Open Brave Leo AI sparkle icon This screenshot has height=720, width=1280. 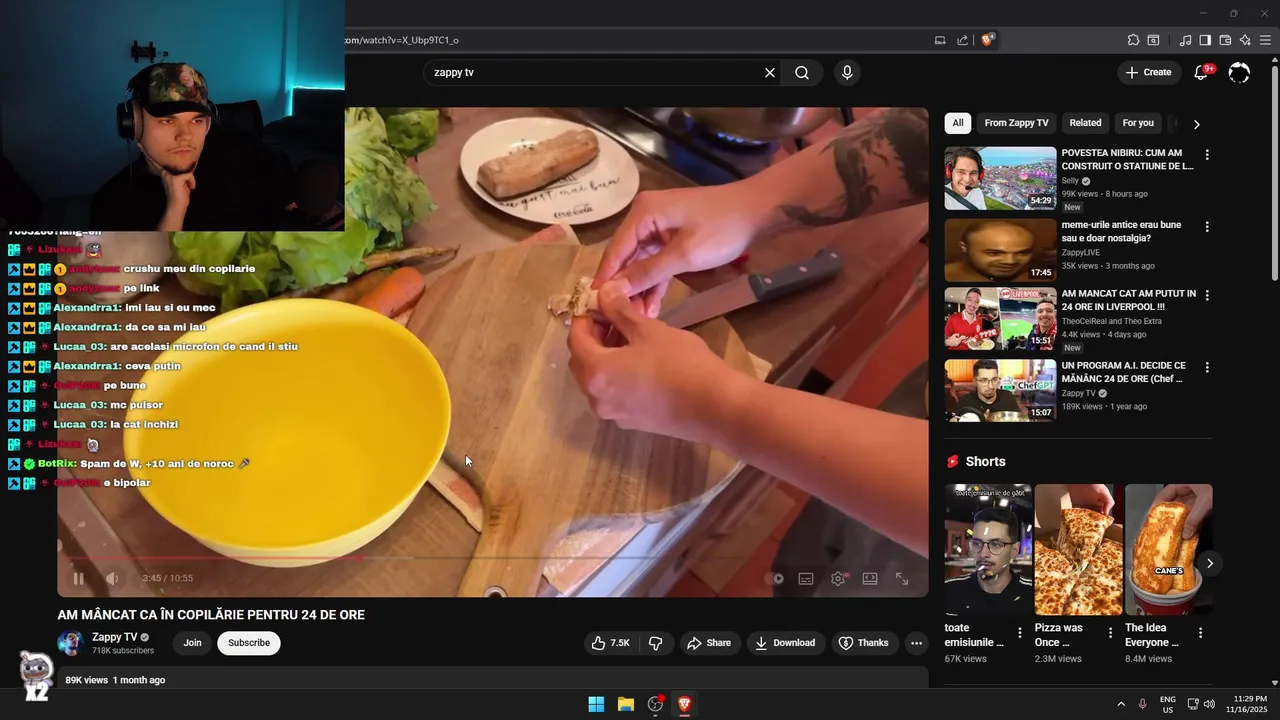[1245, 40]
